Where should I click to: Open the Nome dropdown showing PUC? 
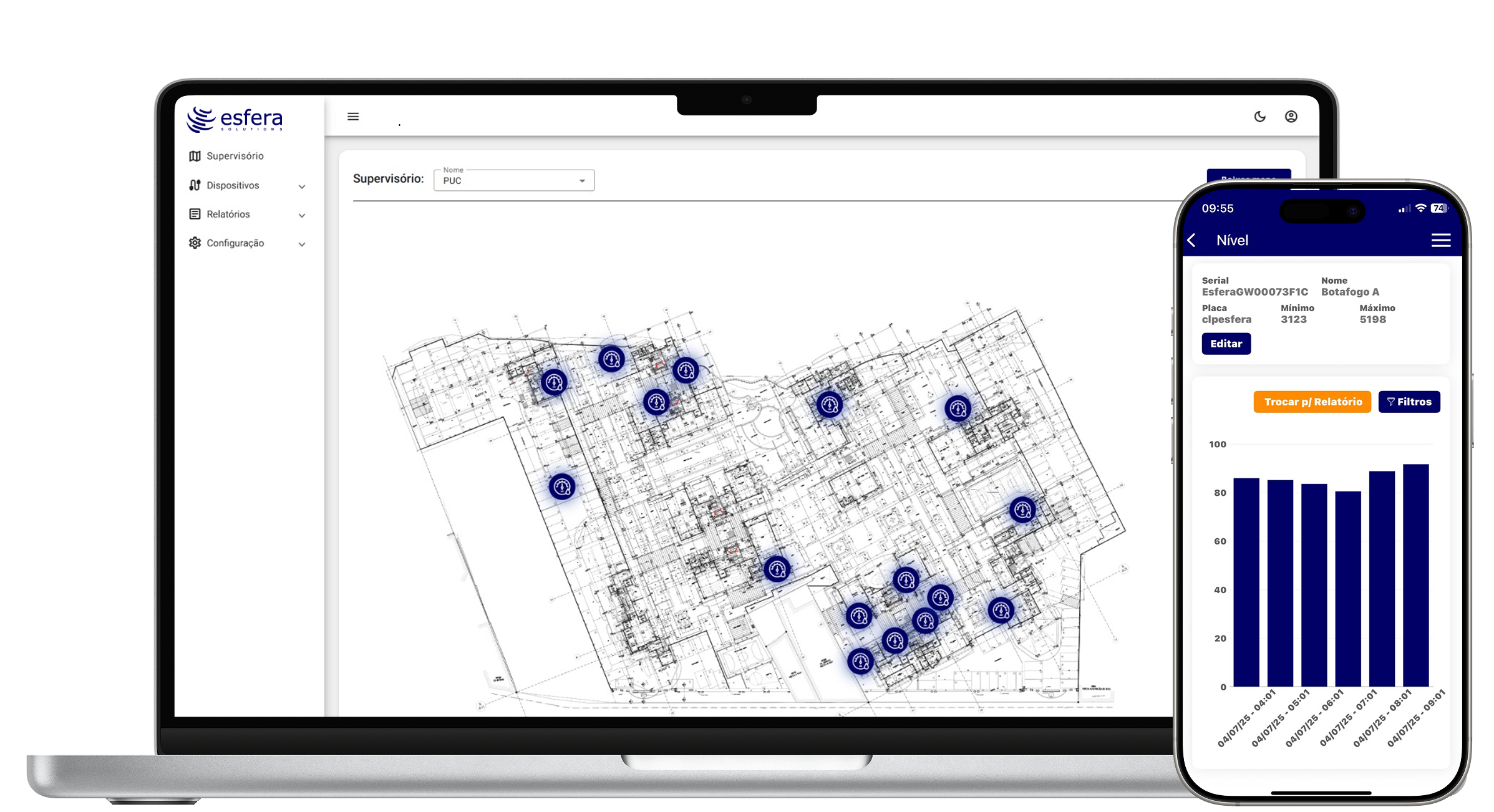pos(514,180)
